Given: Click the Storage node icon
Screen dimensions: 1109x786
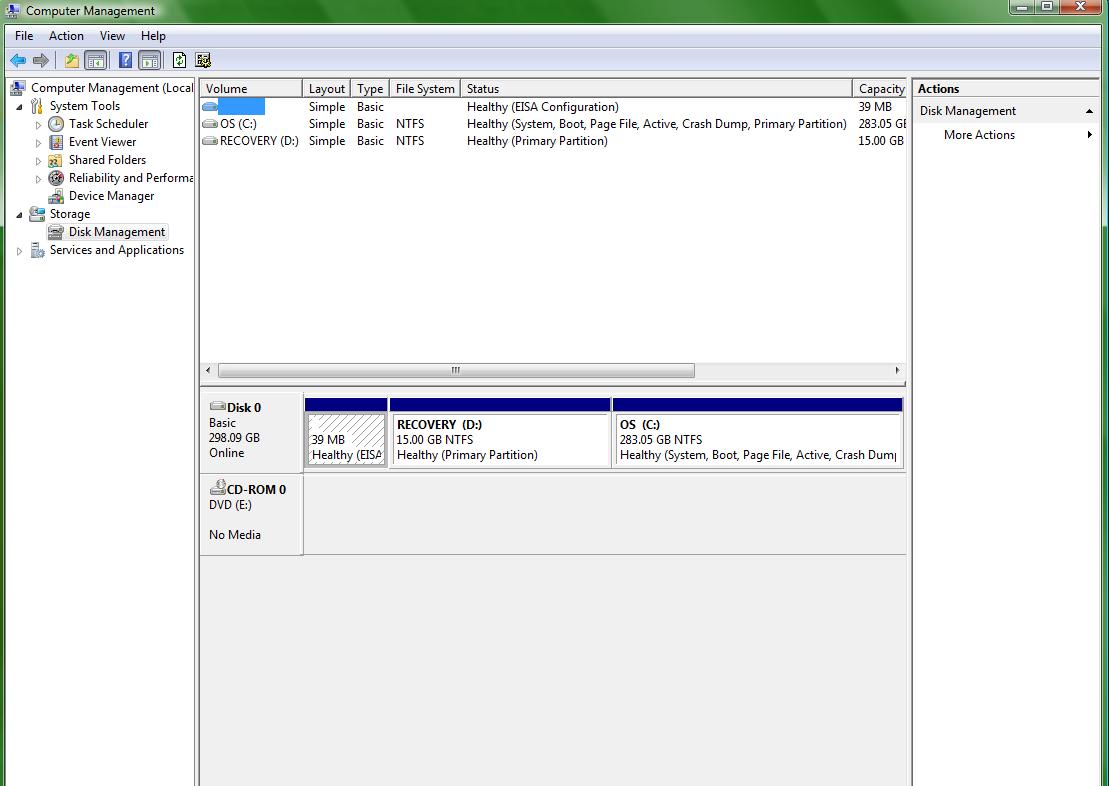Looking at the screenshot, I should point(37,214).
